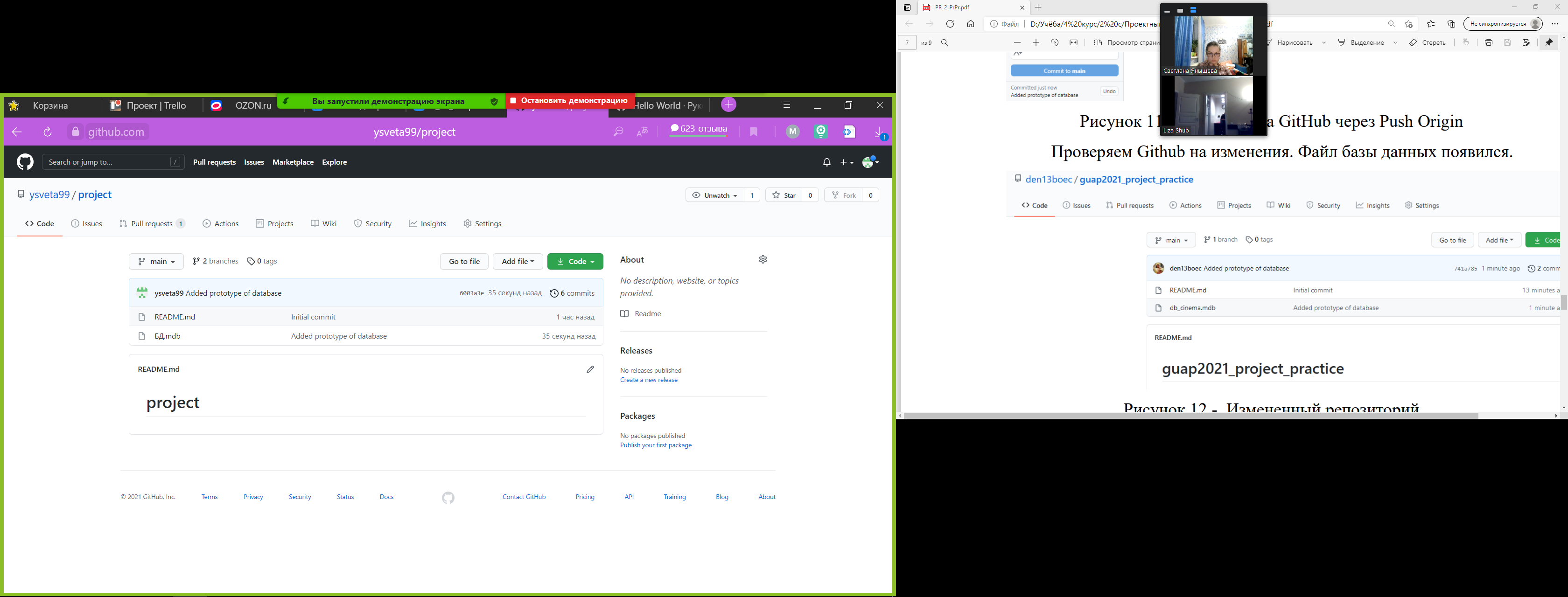Stop screen sharing with Остановить демонстрацию

pyautogui.click(x=570, y=100)
